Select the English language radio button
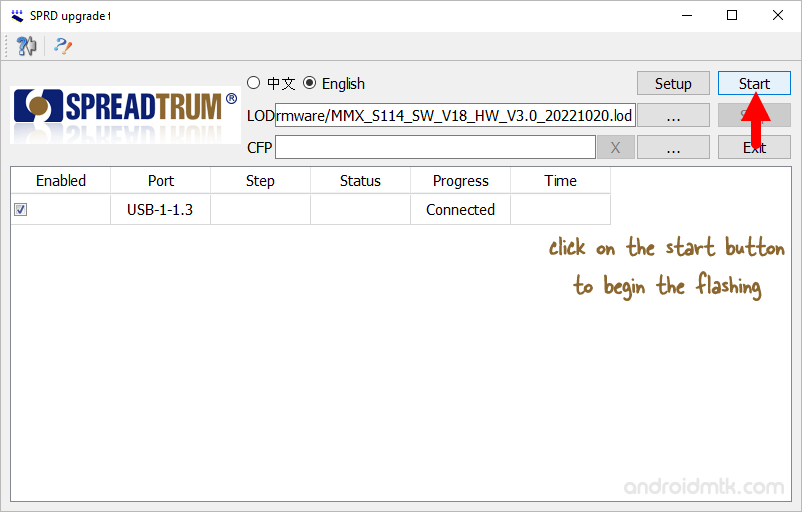The image size is (802, 512). (x=310, y=84)
